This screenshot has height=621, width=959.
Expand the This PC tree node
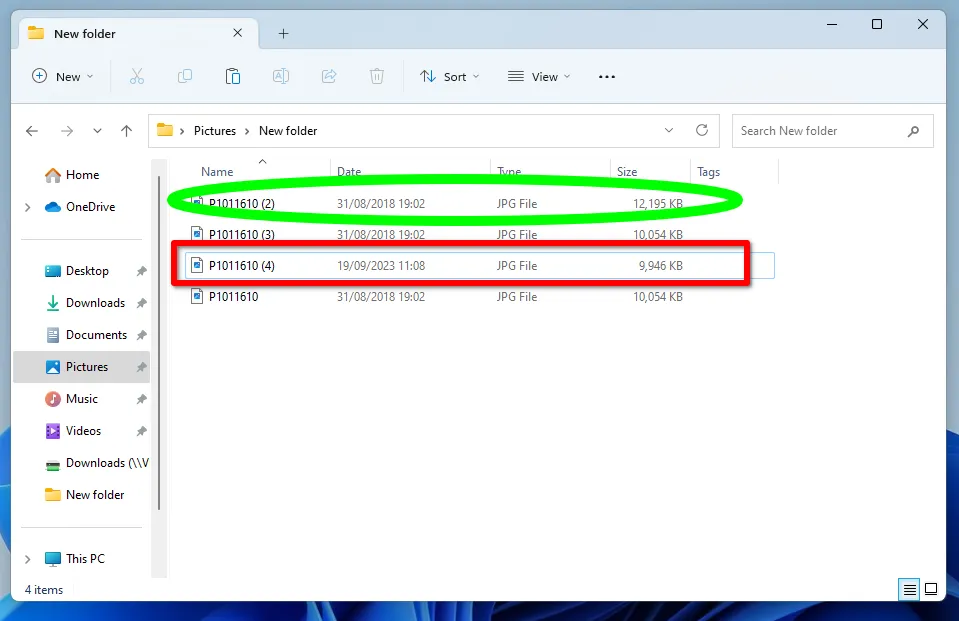28,559
